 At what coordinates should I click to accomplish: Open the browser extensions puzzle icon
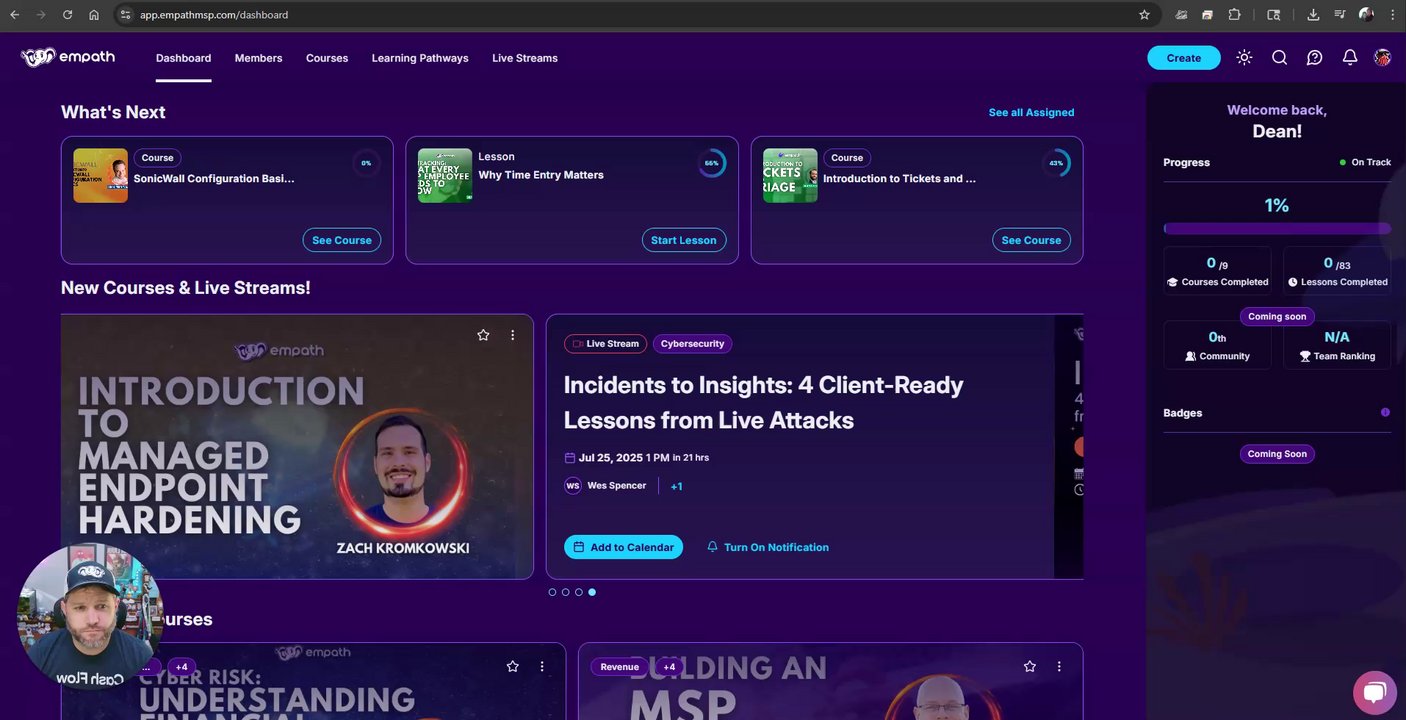[x=1235, y=15]
